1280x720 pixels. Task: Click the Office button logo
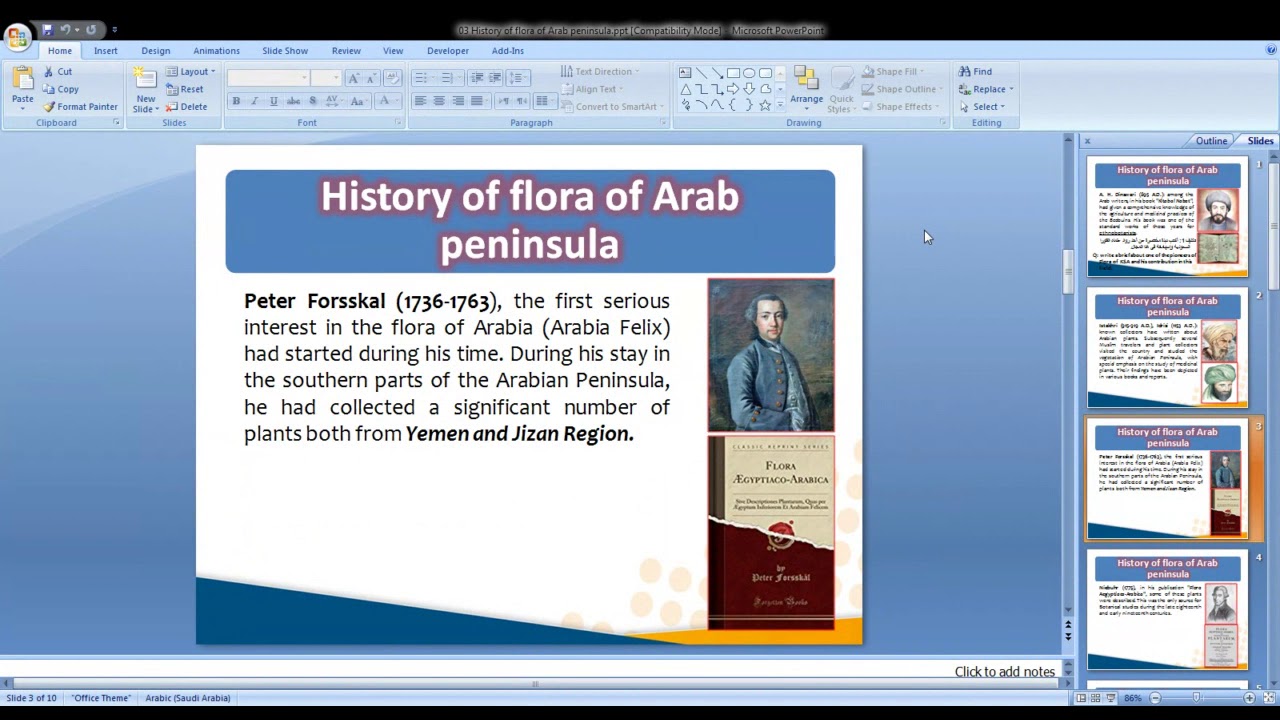click(x=17, y=38)
